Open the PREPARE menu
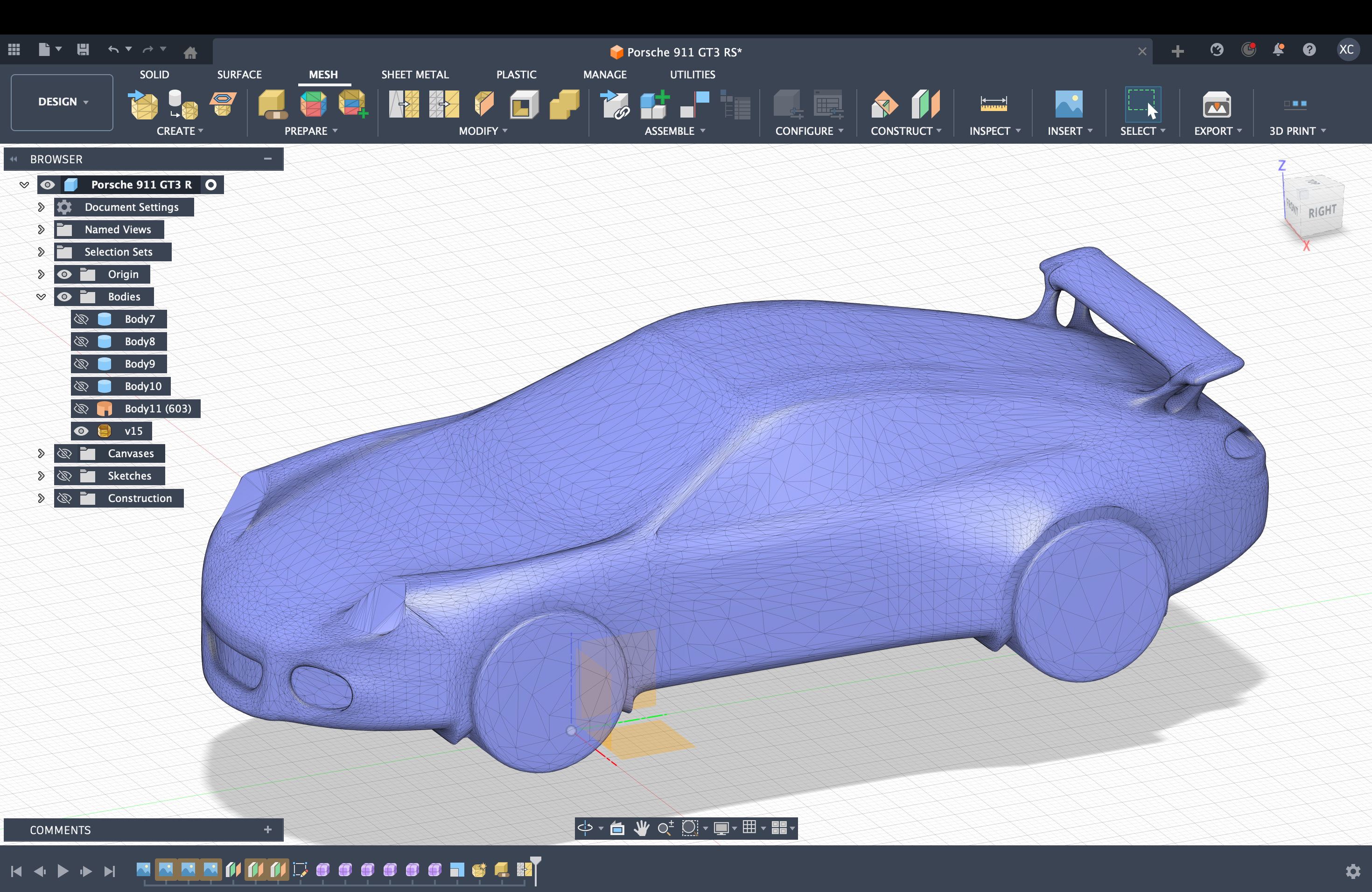1372x892 pixels. tap(311, 131)
